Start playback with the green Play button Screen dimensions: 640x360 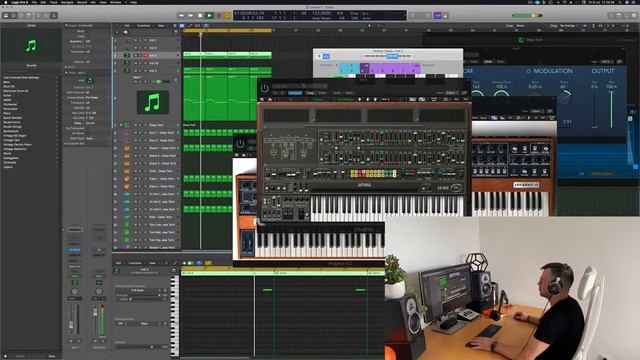(209, 16)
